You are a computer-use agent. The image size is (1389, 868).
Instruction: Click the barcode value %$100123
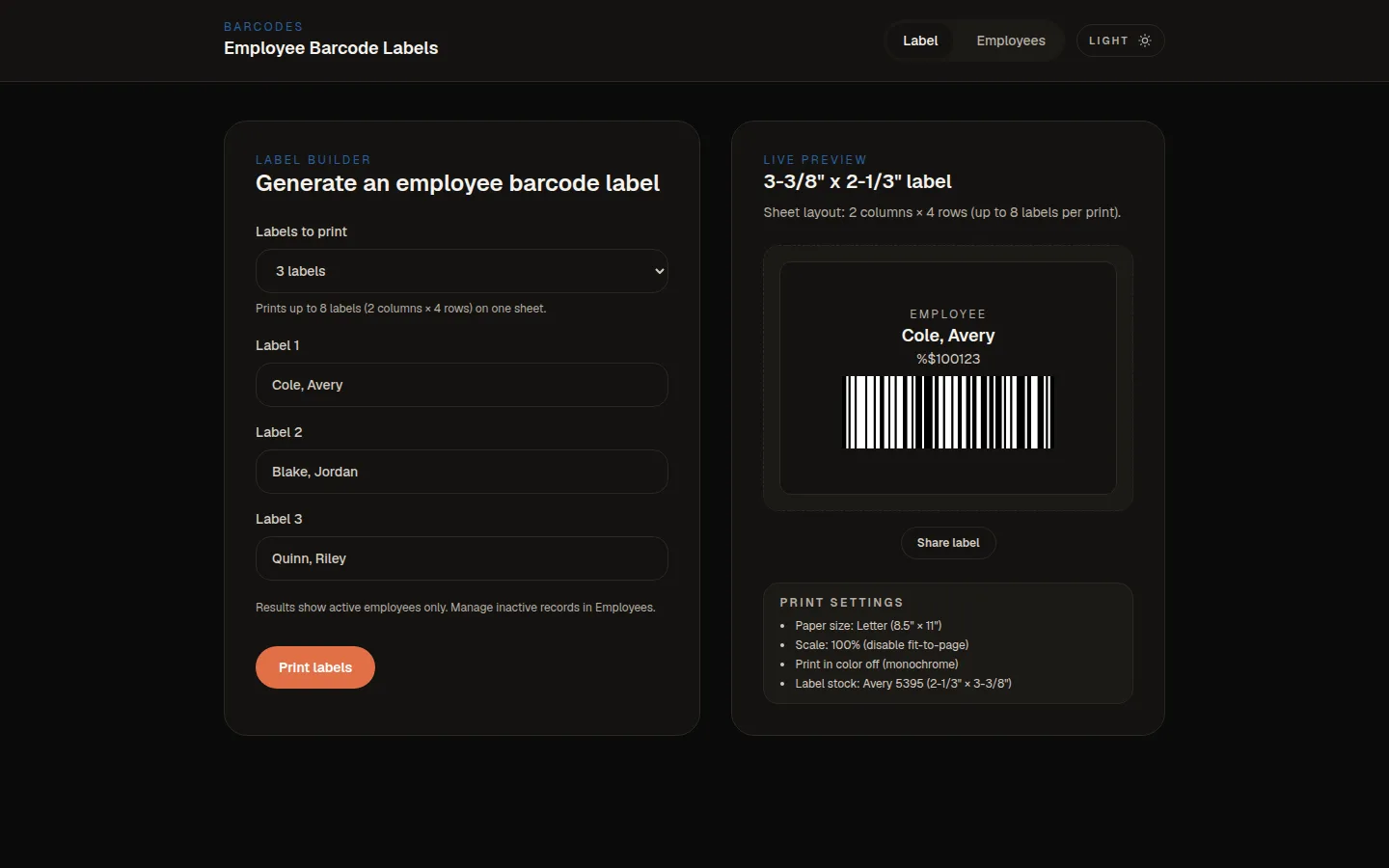point(948,359)
